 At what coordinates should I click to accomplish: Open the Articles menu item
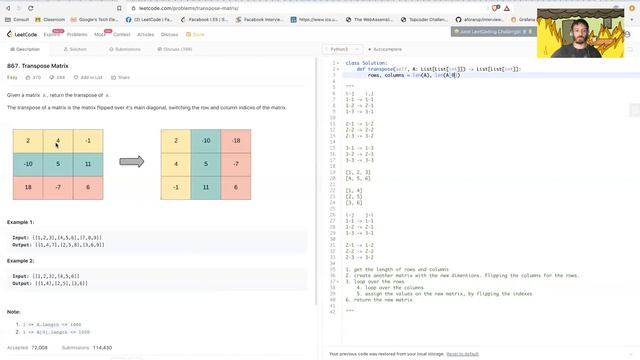tap(146, 34)
